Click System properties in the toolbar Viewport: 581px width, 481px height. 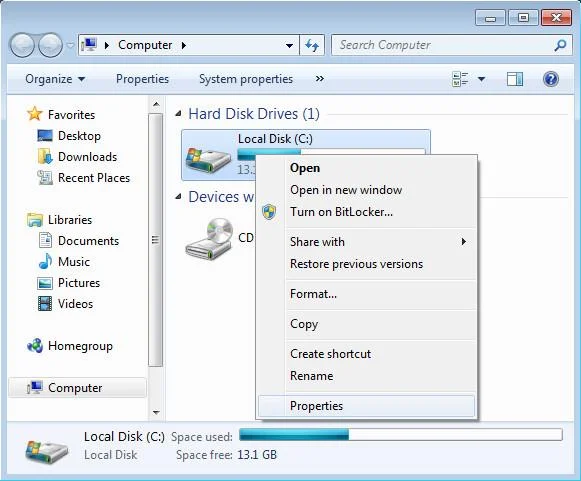pos(246,79)
